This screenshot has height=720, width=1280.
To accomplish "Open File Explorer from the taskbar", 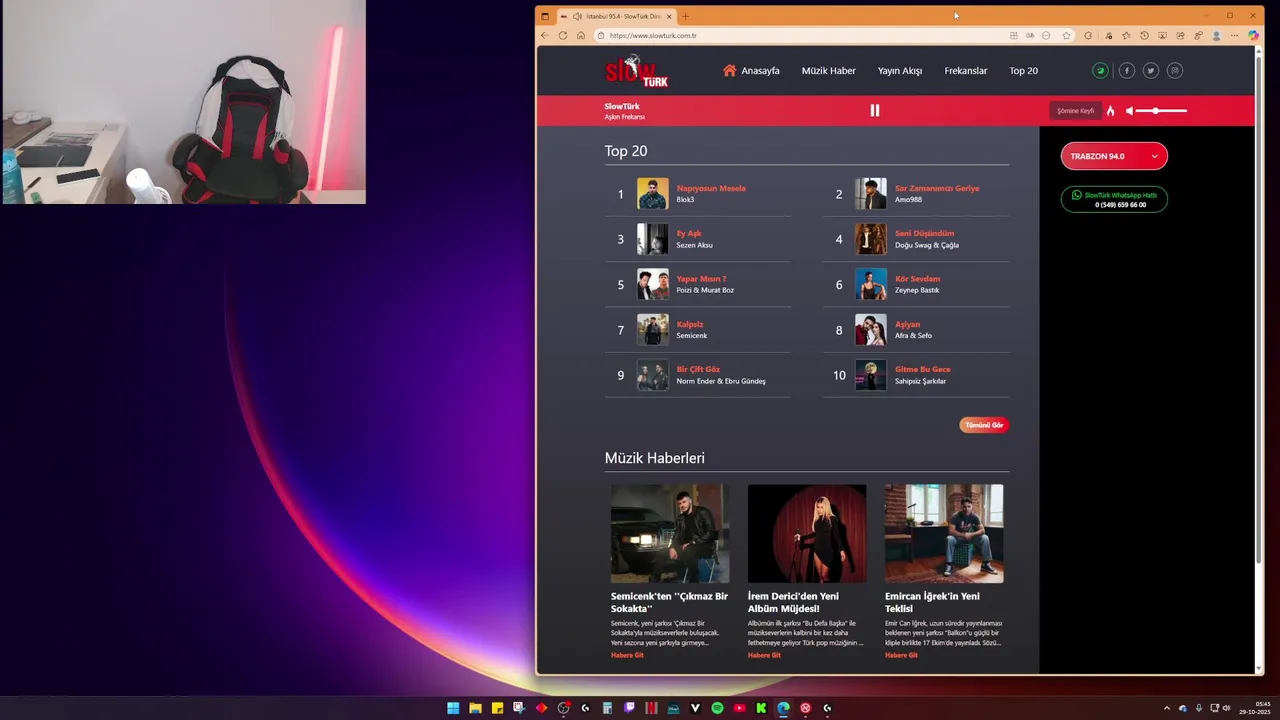I will click(x=475, y=708).
